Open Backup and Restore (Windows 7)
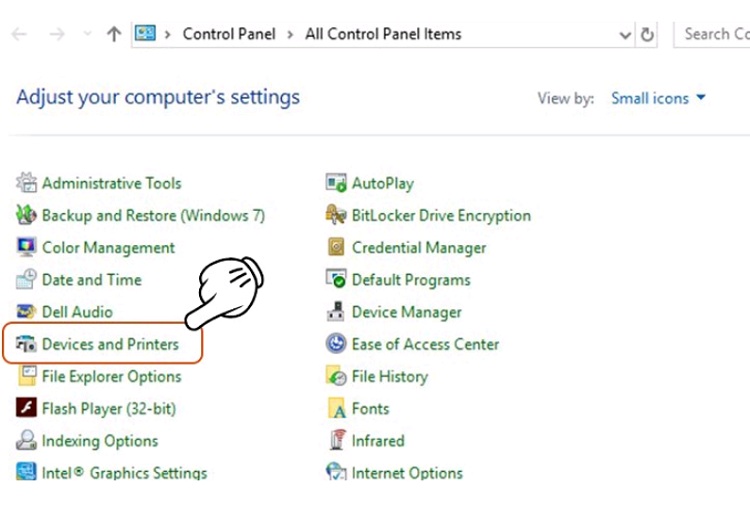 pos(154,215)
